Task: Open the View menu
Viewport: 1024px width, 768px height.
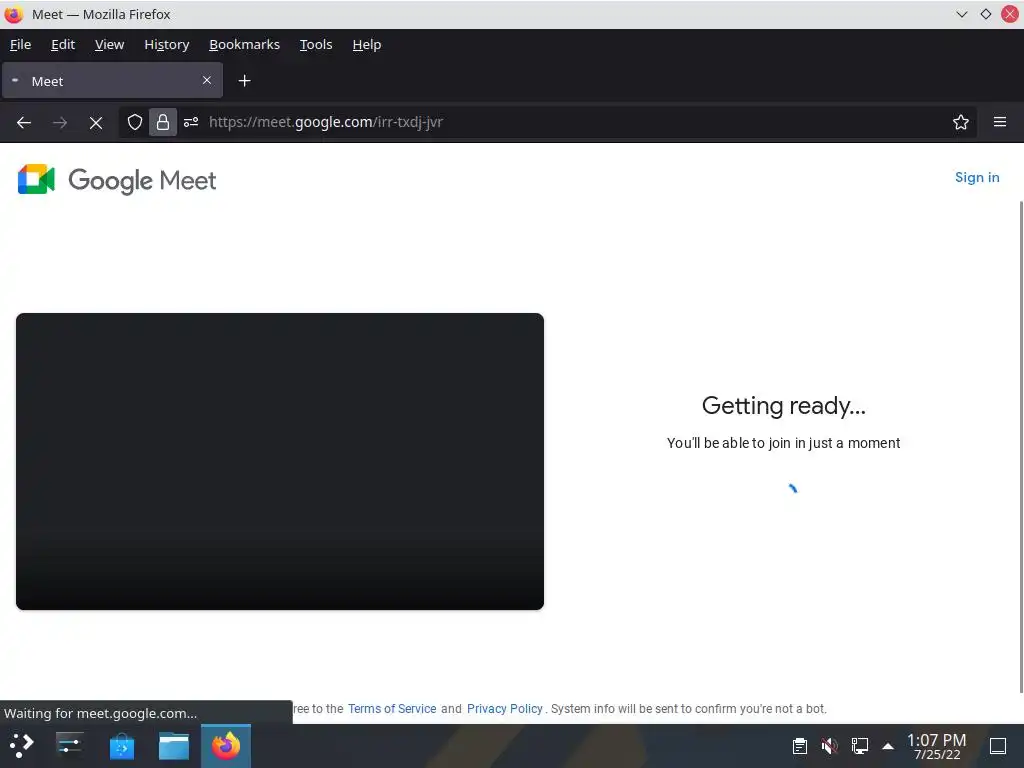Action: tap(109, 44)
